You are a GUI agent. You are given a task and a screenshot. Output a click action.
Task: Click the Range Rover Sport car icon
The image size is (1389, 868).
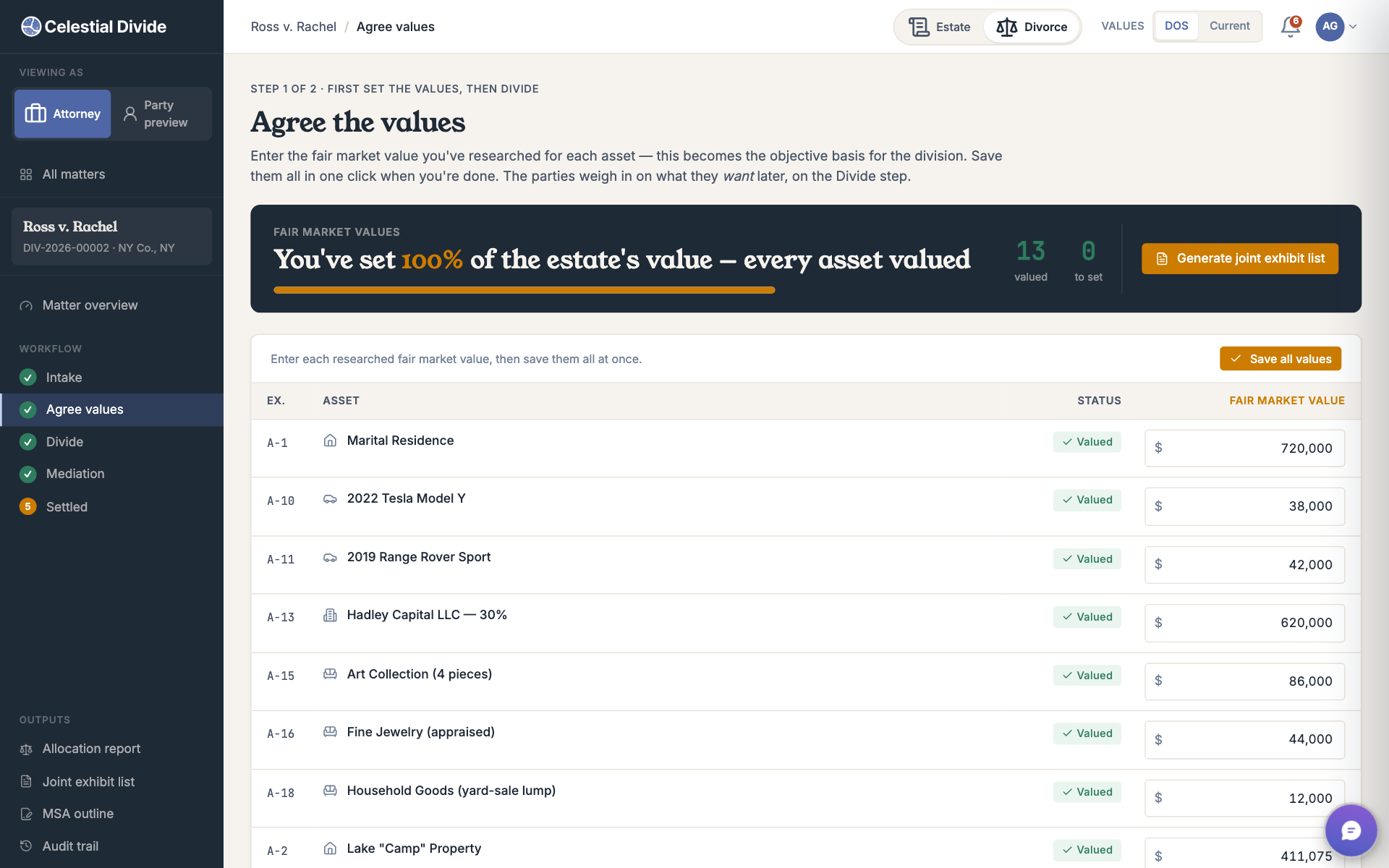click(330, 558)
